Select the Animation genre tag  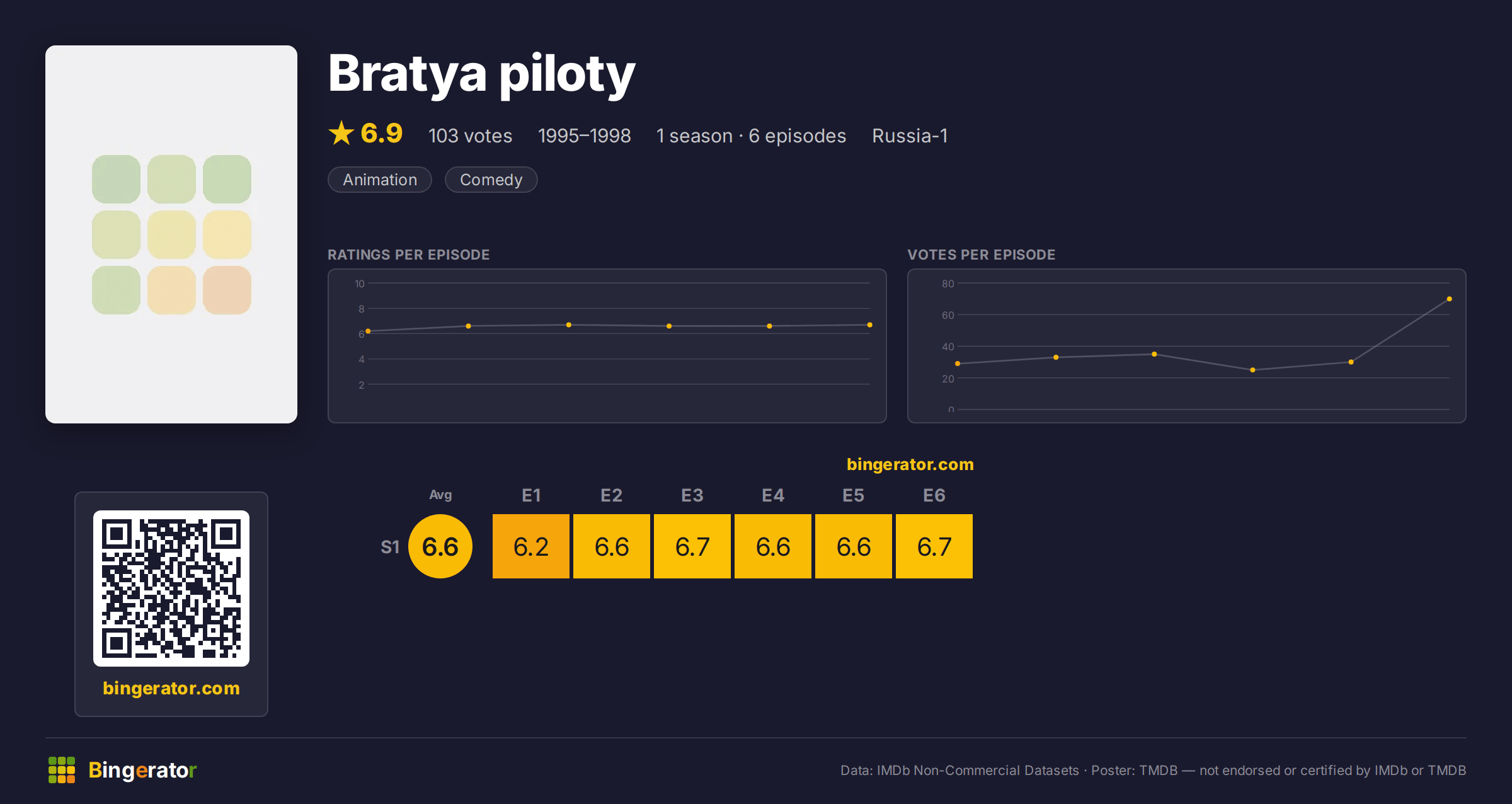pyautogui.click(x=380, y=180)
